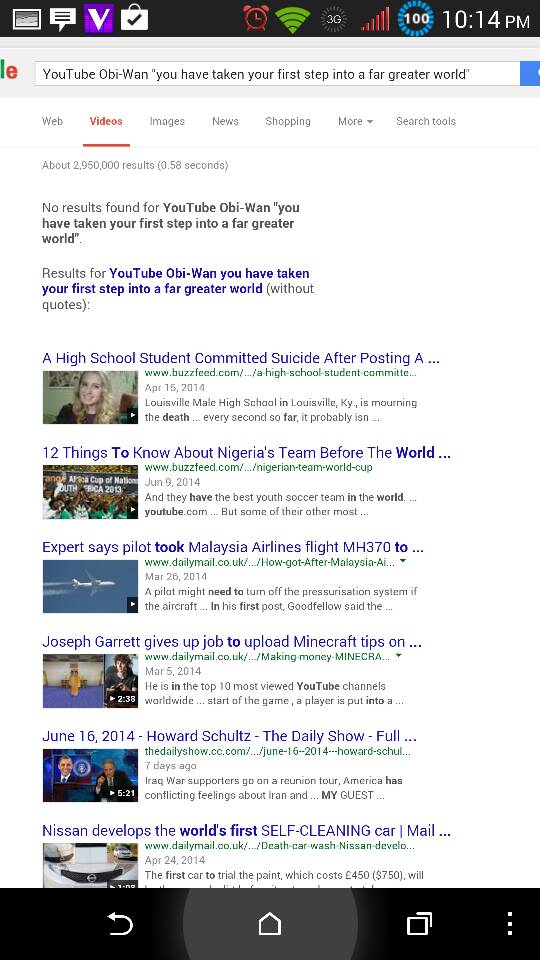Click the blue search button

[530, 74]
